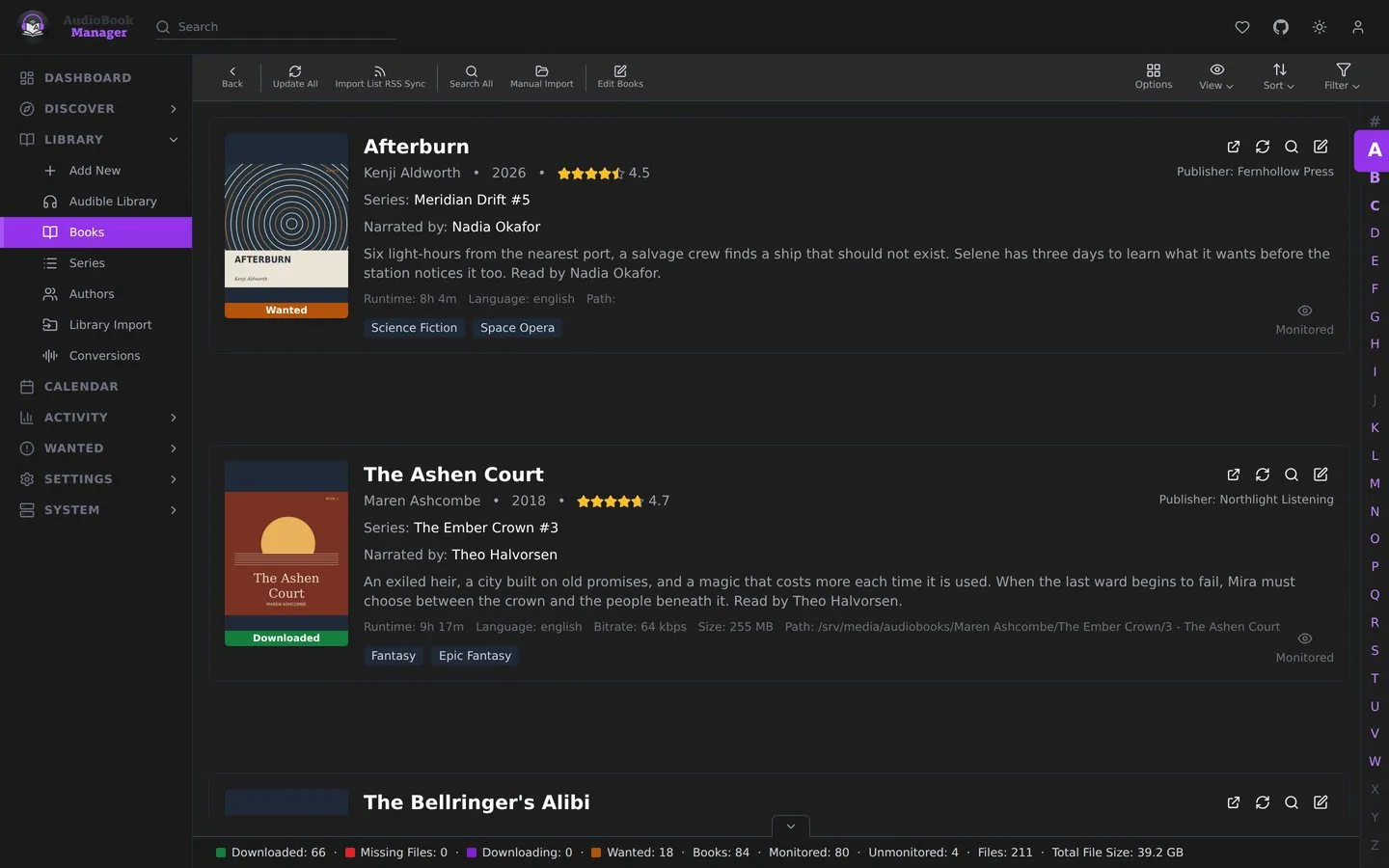This screenshot has width=1389, height=868.
Task: Toggle the light/dark theme
Action: pyautogui.click(x=1320, y=27)
